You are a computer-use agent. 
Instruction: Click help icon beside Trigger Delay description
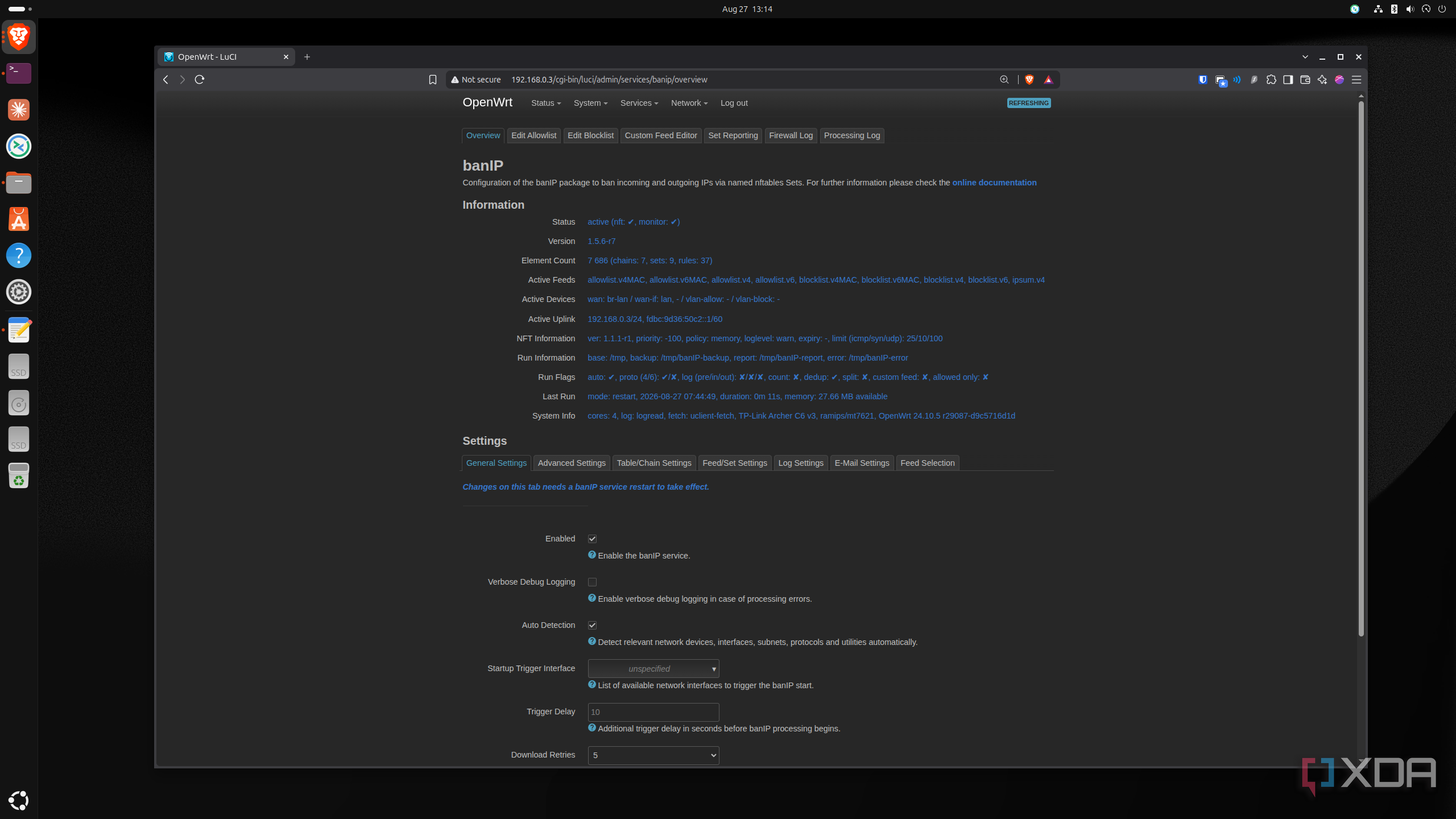coord(592,728)
